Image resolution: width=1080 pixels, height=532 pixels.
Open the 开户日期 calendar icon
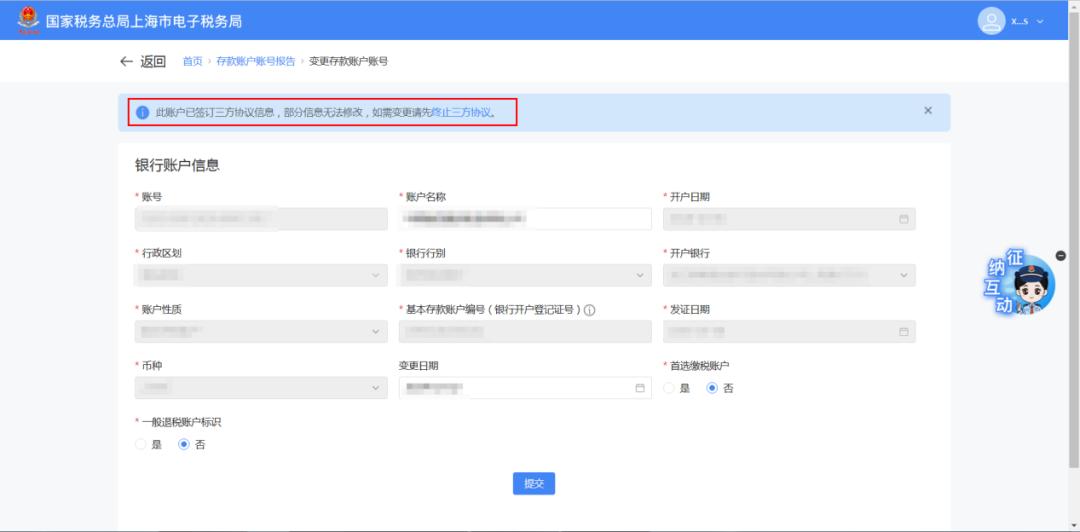tap(904, 219)
